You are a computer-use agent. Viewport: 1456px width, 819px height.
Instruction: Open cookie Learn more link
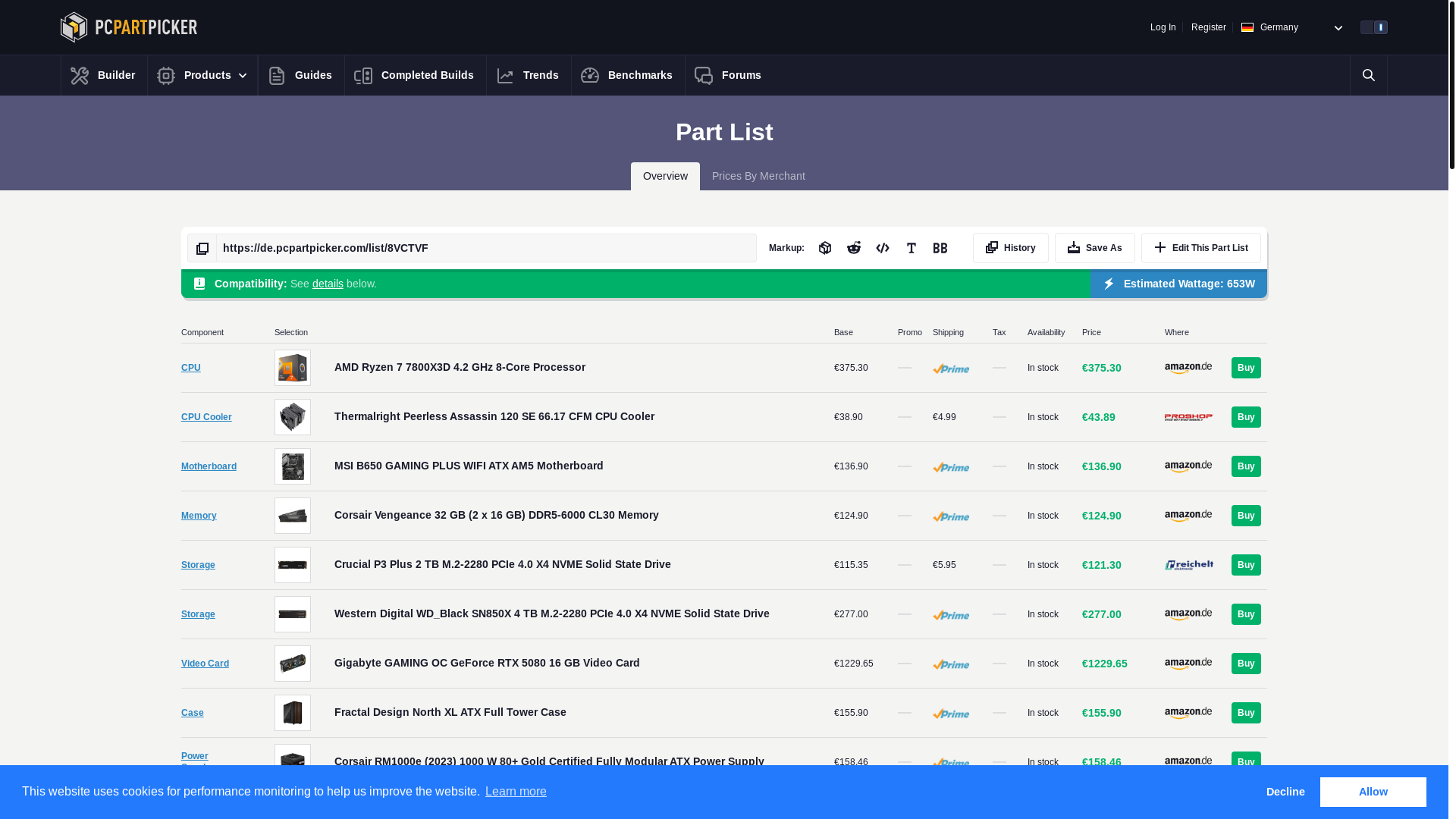pyautogui.click(x=516, y=792)
